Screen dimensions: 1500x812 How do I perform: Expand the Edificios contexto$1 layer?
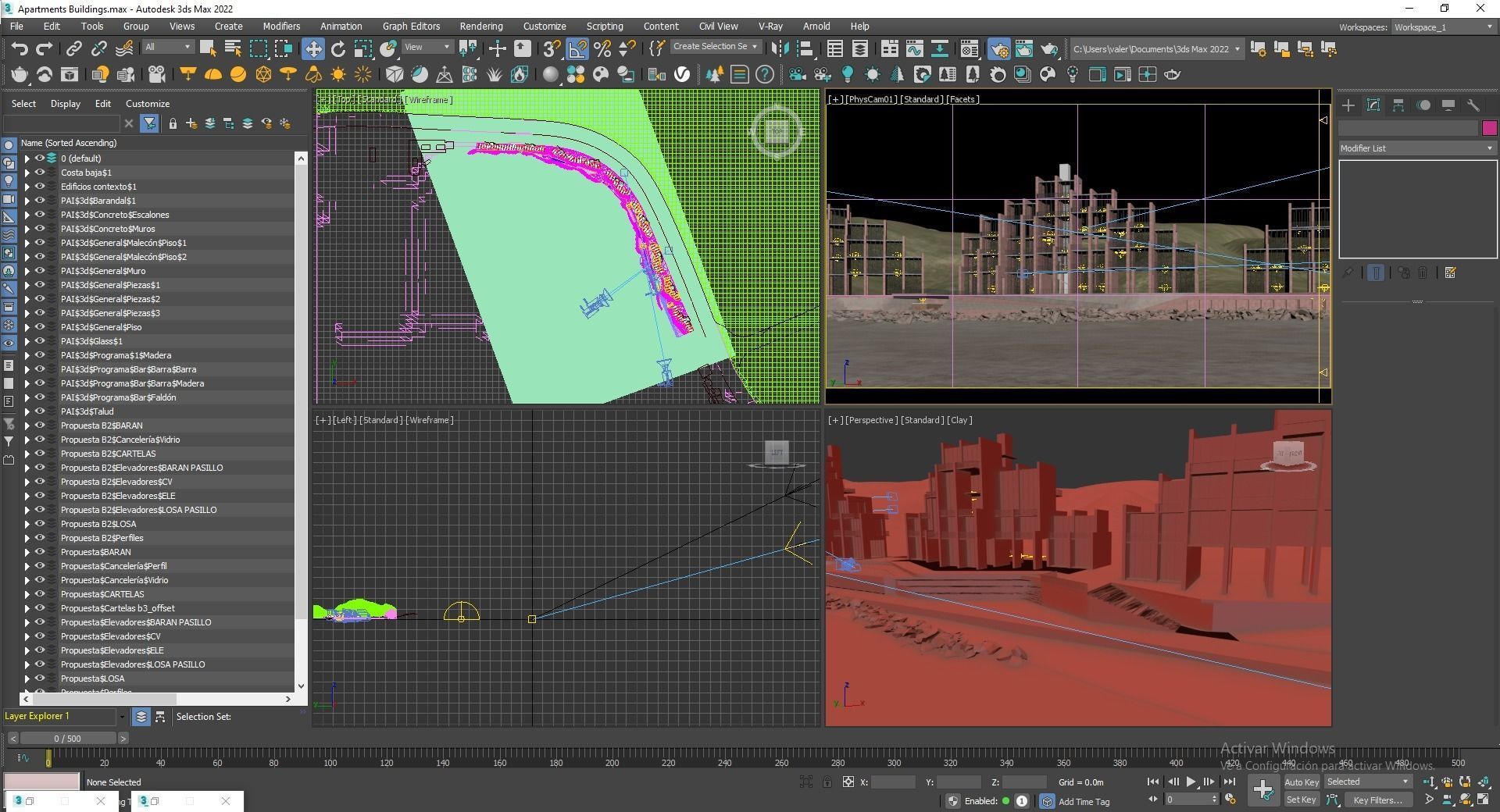(27, 187)
